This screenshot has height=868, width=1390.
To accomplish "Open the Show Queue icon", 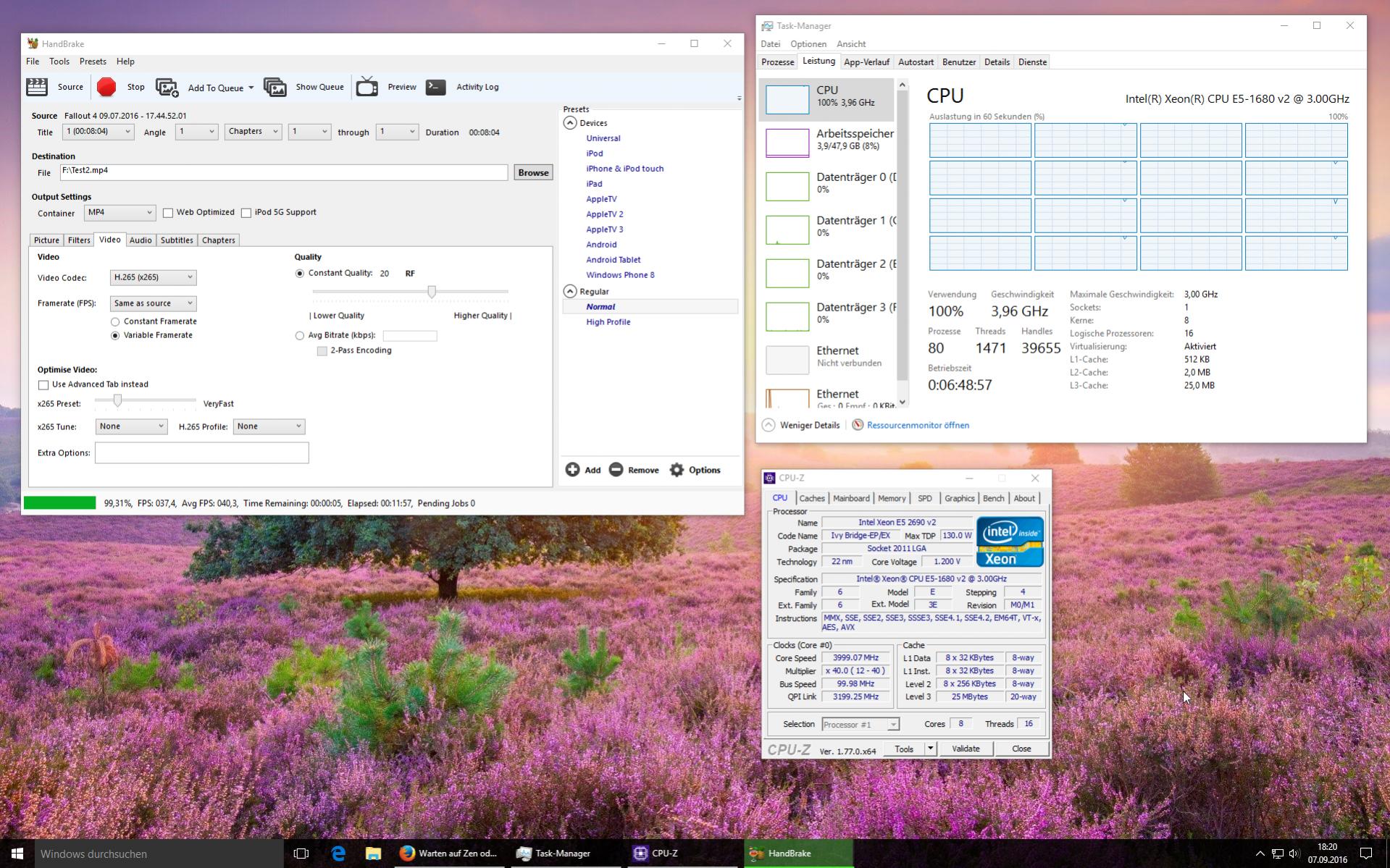I will click(x=275, y=88).
